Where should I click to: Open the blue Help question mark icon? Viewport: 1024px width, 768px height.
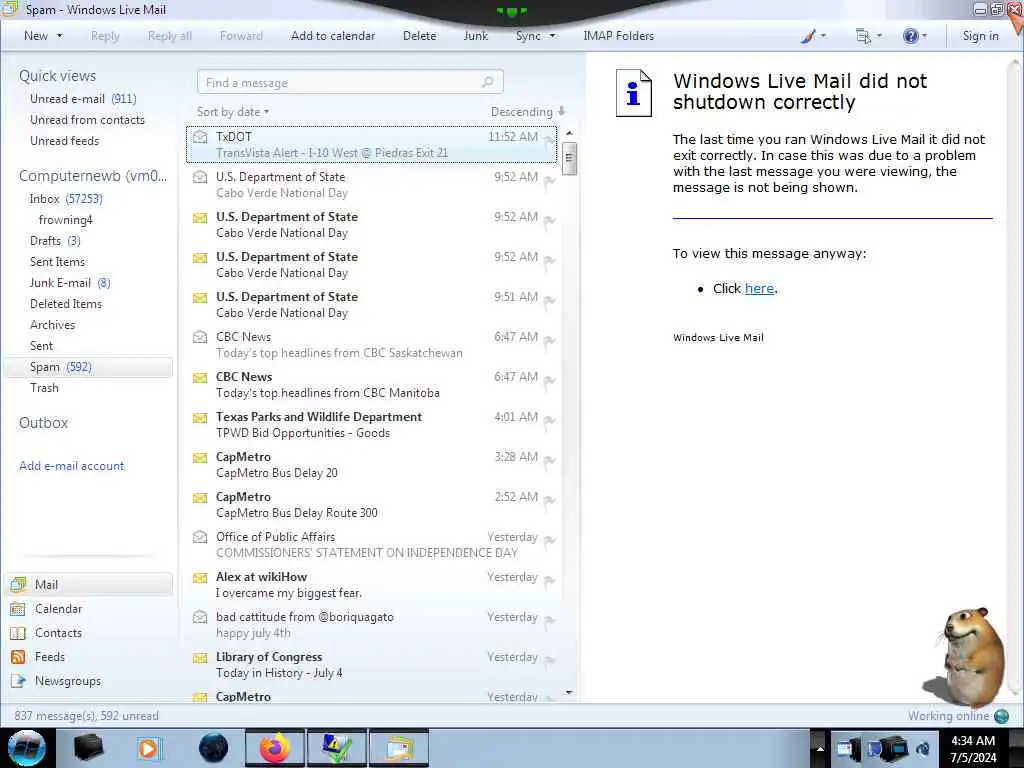[x=910, y=37]
